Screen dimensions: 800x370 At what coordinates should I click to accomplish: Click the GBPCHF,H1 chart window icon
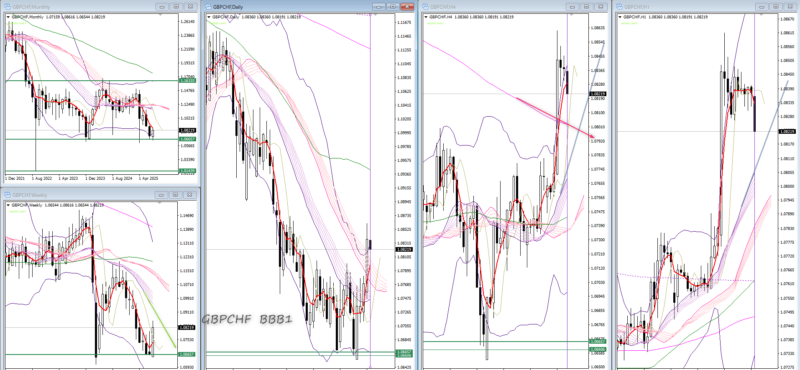pyautogui.click(x=620, y=7)
